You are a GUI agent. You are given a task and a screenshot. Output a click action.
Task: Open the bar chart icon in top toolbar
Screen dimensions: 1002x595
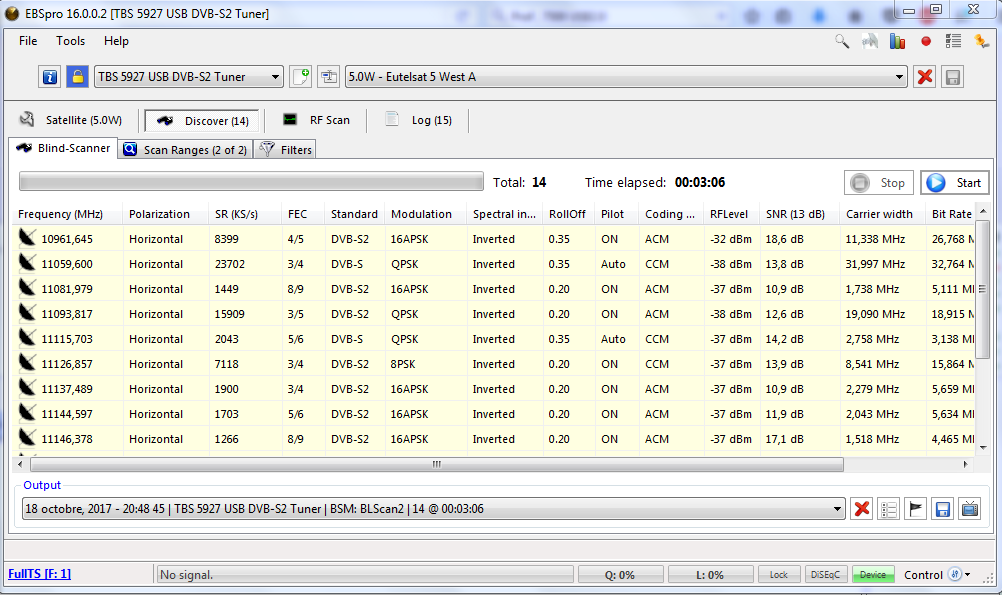pos(898,42)
